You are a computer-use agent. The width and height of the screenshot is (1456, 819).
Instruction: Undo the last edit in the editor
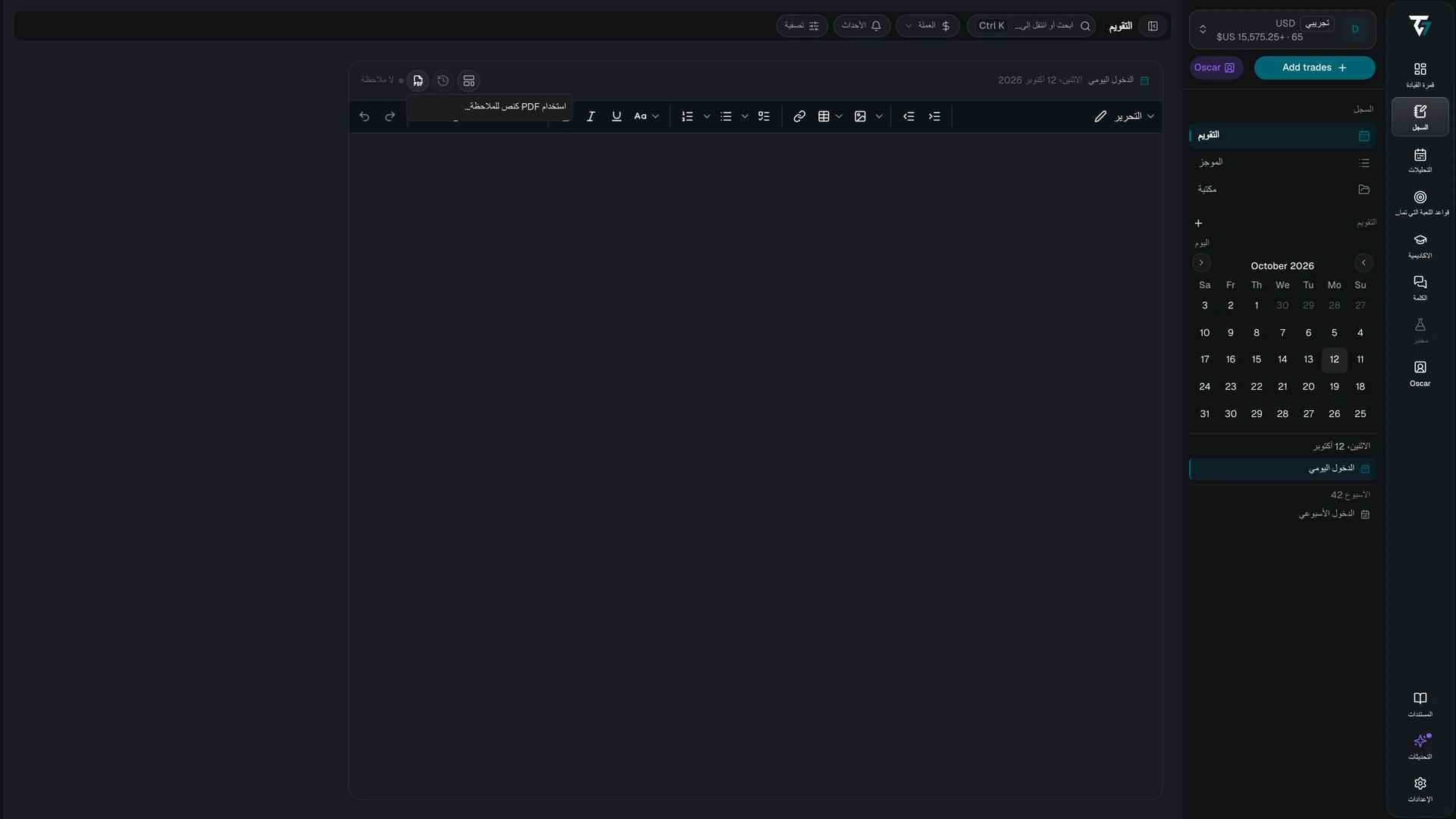coord(364,117)
